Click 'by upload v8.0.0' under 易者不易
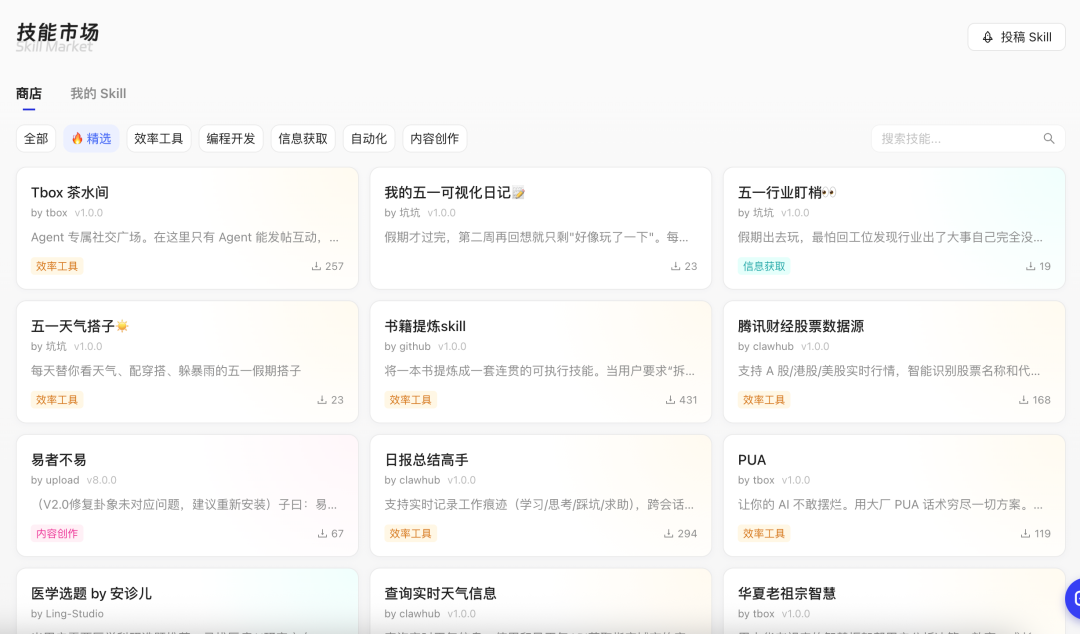This screenshot has width=1080, height=634. (x=74, y=480)
